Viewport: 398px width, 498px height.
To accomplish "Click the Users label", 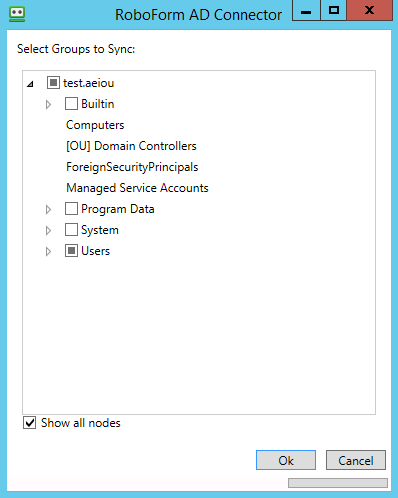I will [x=95, y=251].
